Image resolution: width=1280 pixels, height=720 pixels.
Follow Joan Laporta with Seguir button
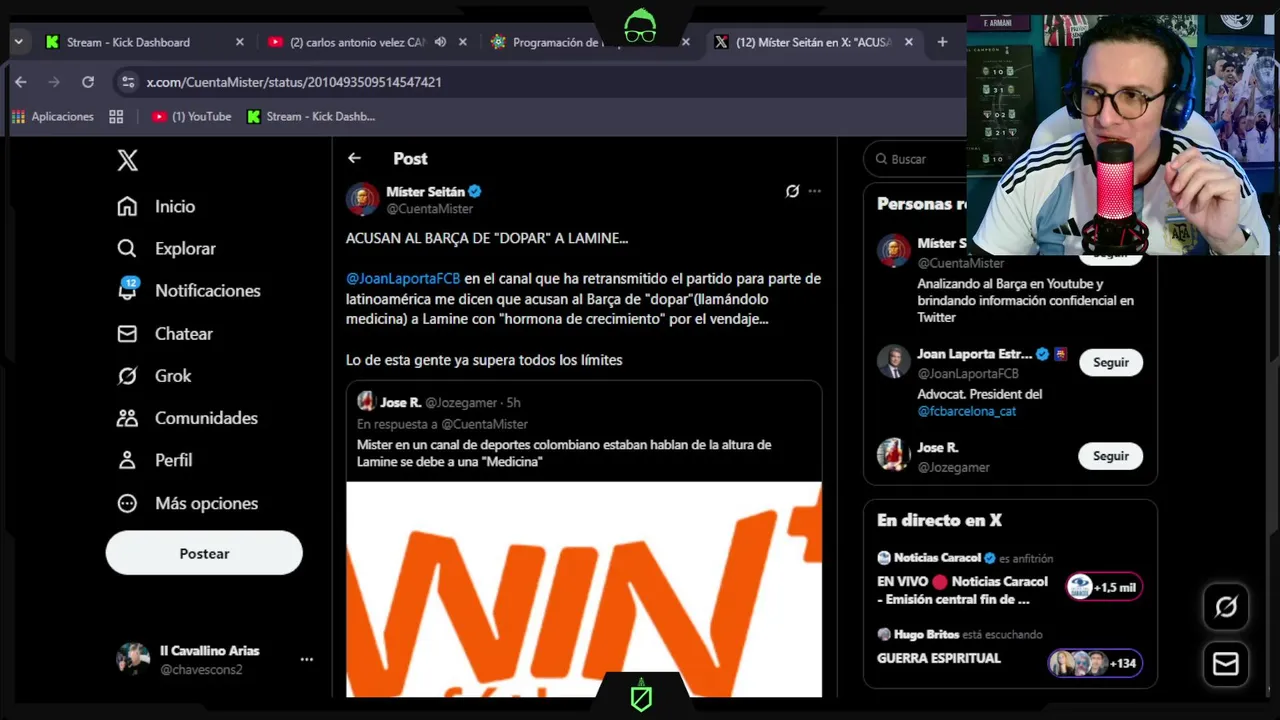point(1110,362)
